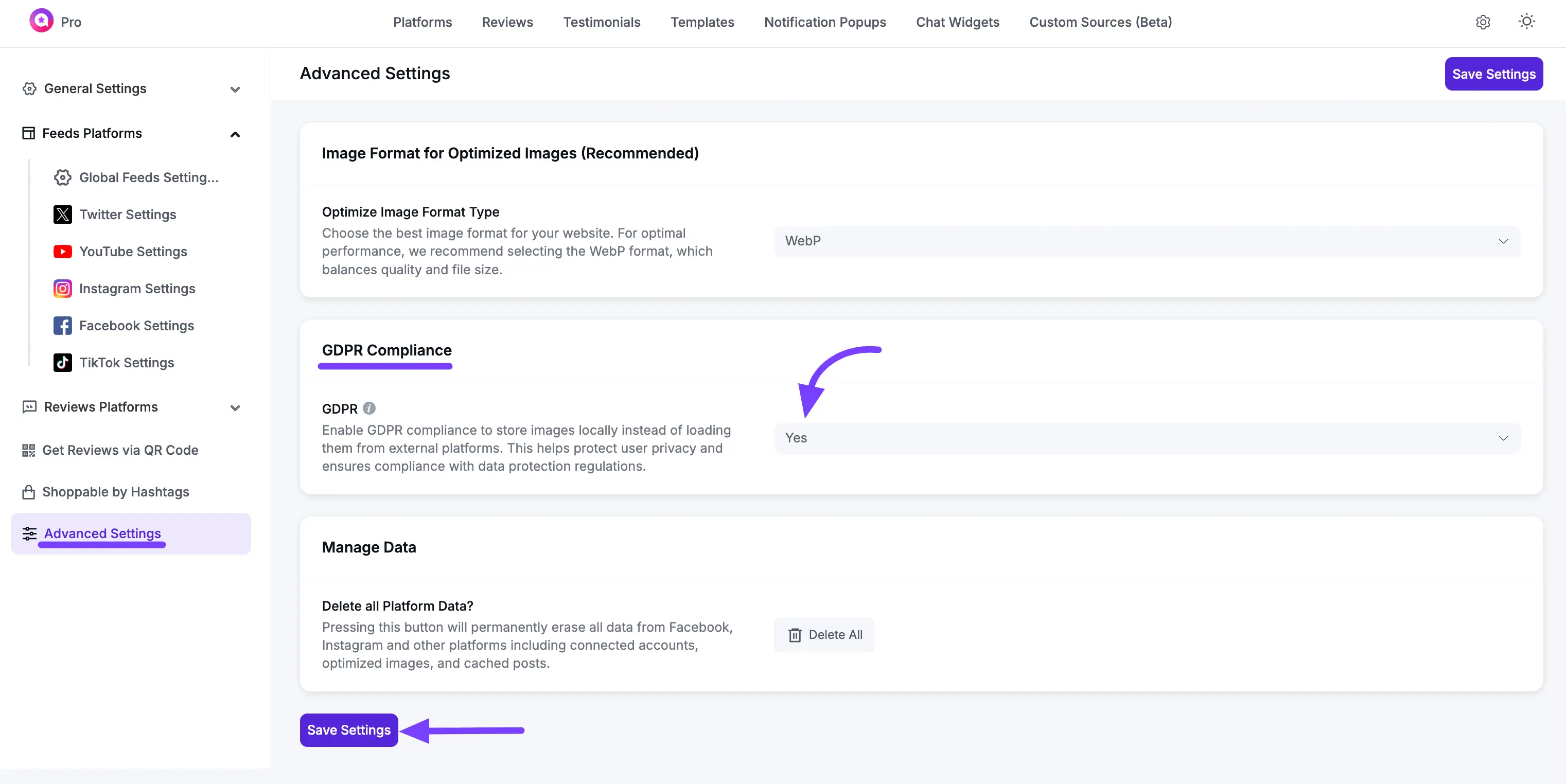Open Get Reviews via QR Code
This screenshot has width=1566, height=784.
click(x=120, y=450)
